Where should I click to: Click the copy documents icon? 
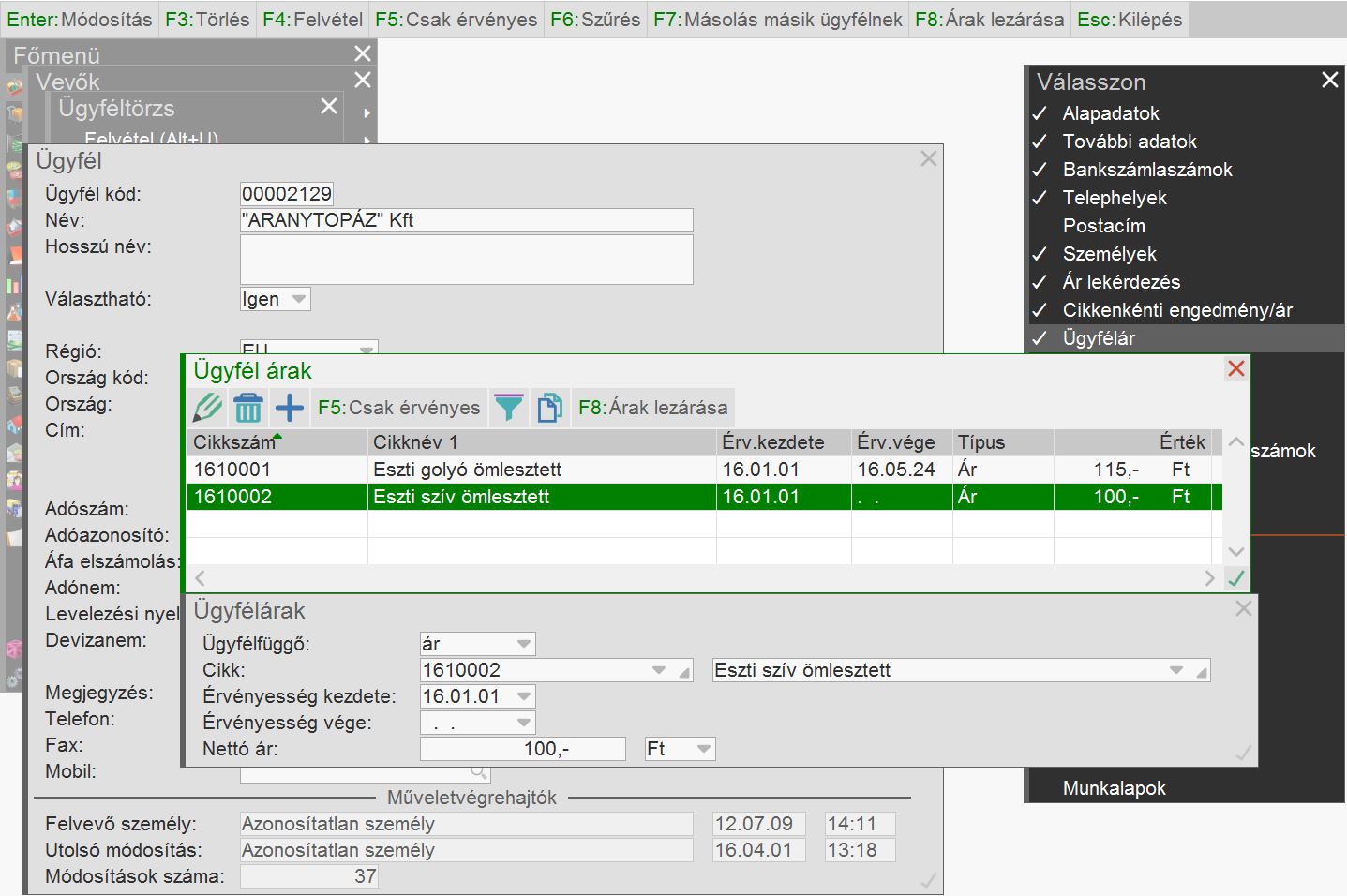[549, 408]
